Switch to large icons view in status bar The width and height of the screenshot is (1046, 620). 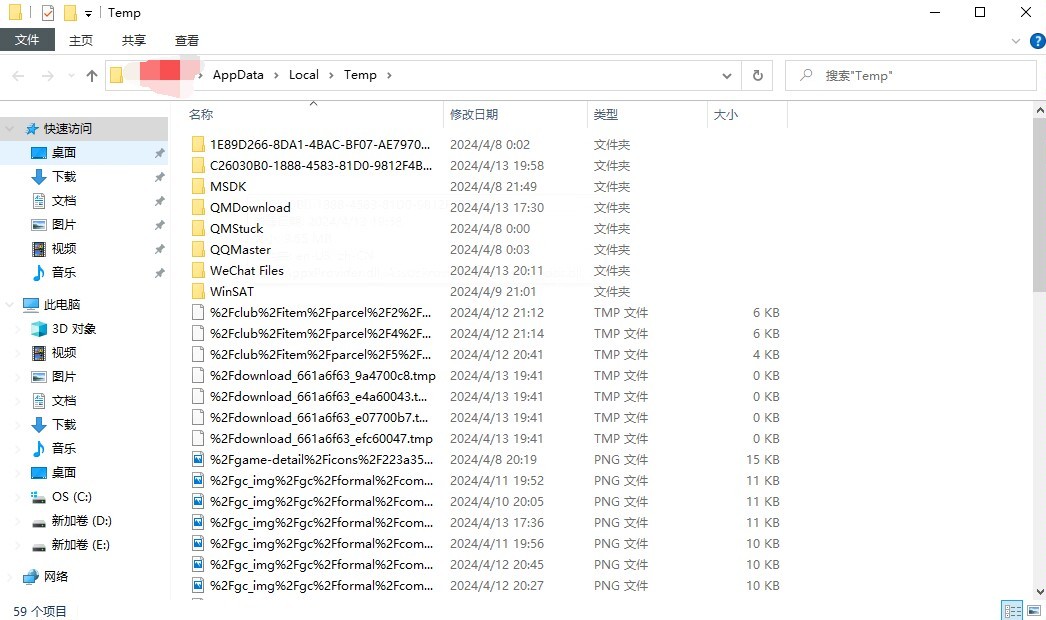click(1034, 608)
